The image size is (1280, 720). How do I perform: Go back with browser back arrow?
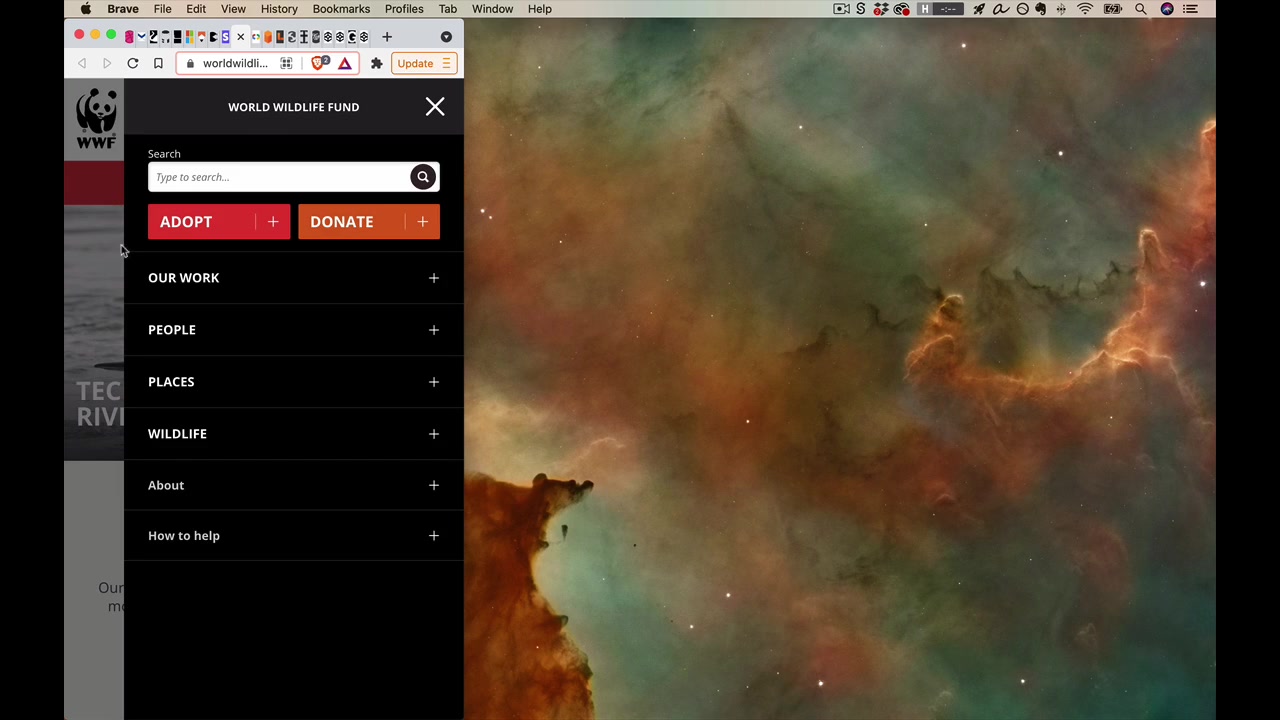(82, 63)
